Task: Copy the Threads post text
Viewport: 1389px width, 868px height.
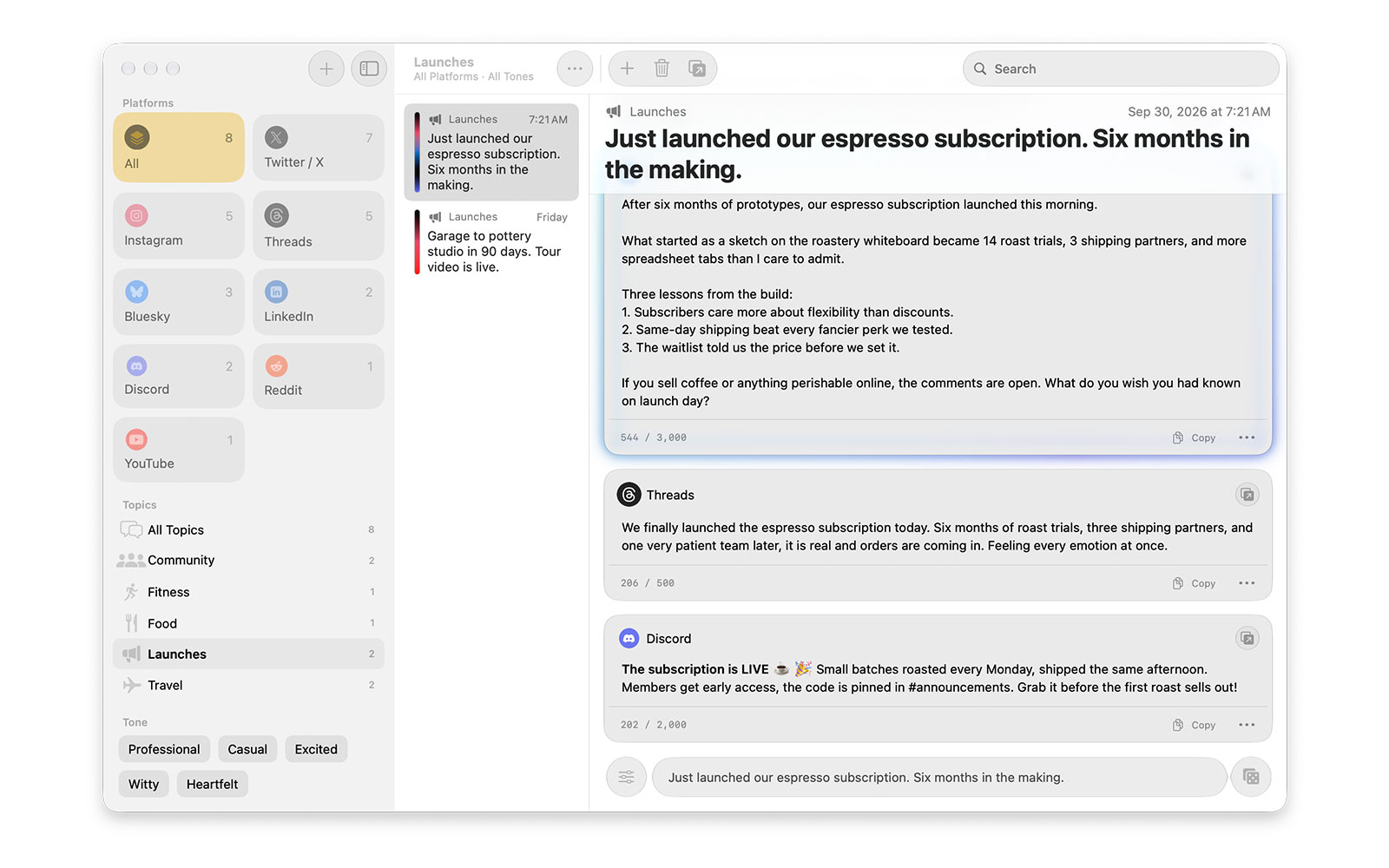Action: 1194,583
